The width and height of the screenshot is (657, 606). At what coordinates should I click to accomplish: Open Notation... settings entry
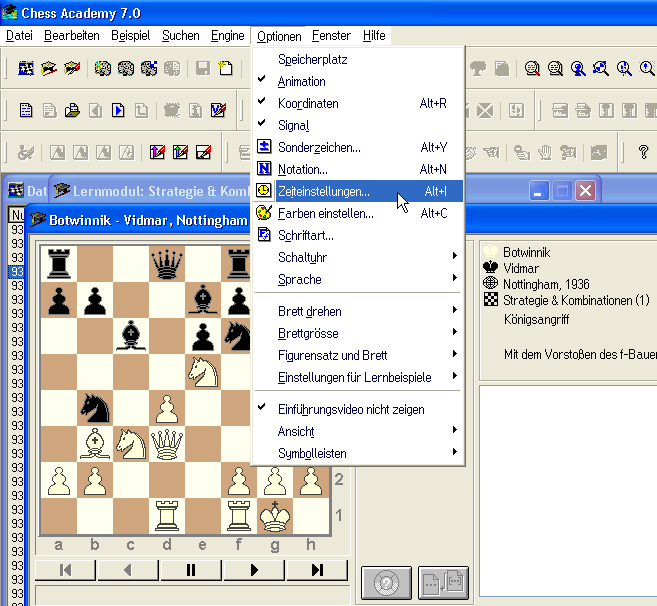359,169
